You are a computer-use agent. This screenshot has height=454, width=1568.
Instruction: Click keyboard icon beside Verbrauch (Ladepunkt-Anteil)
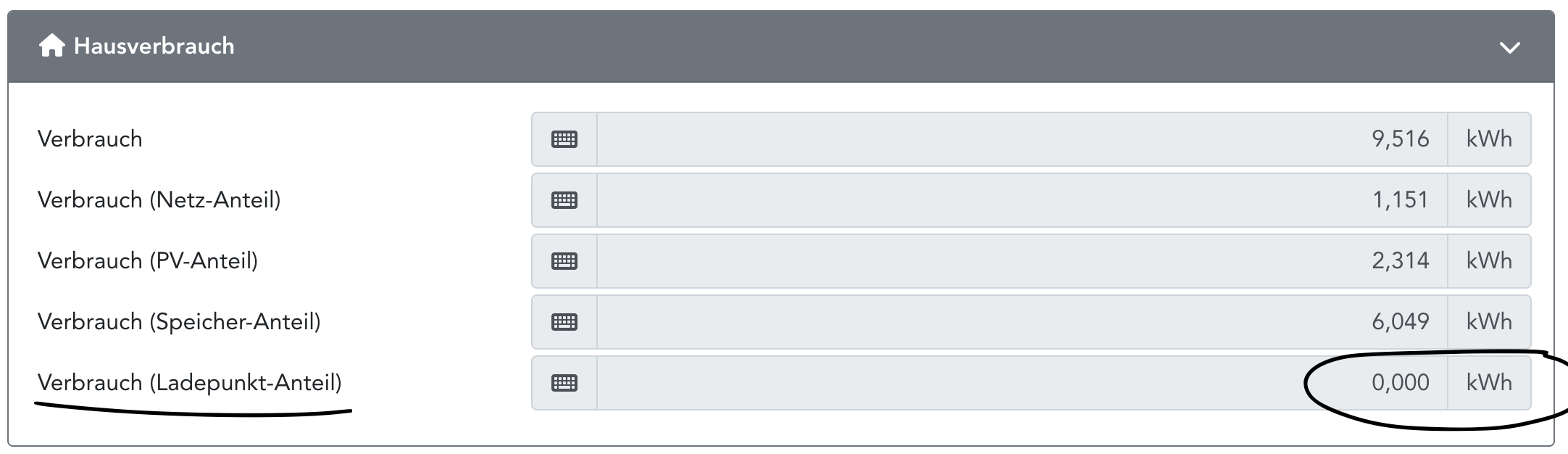click(x=564, y=383)
